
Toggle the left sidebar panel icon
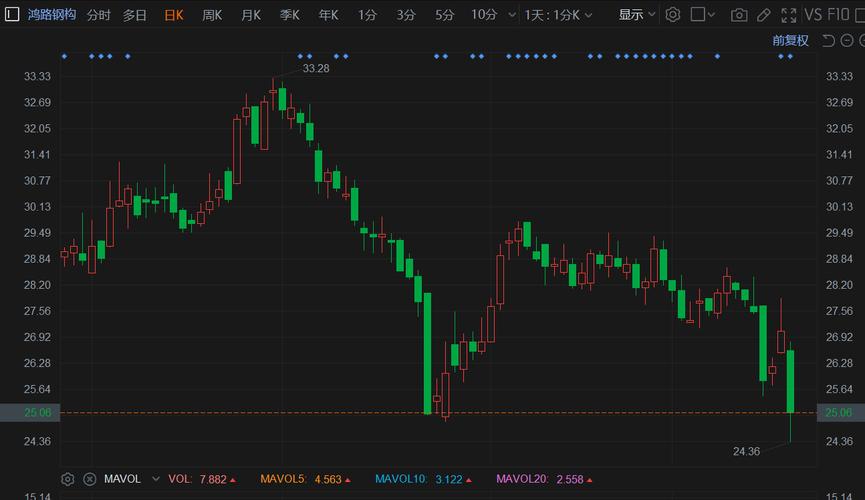(x=11, y=15)
